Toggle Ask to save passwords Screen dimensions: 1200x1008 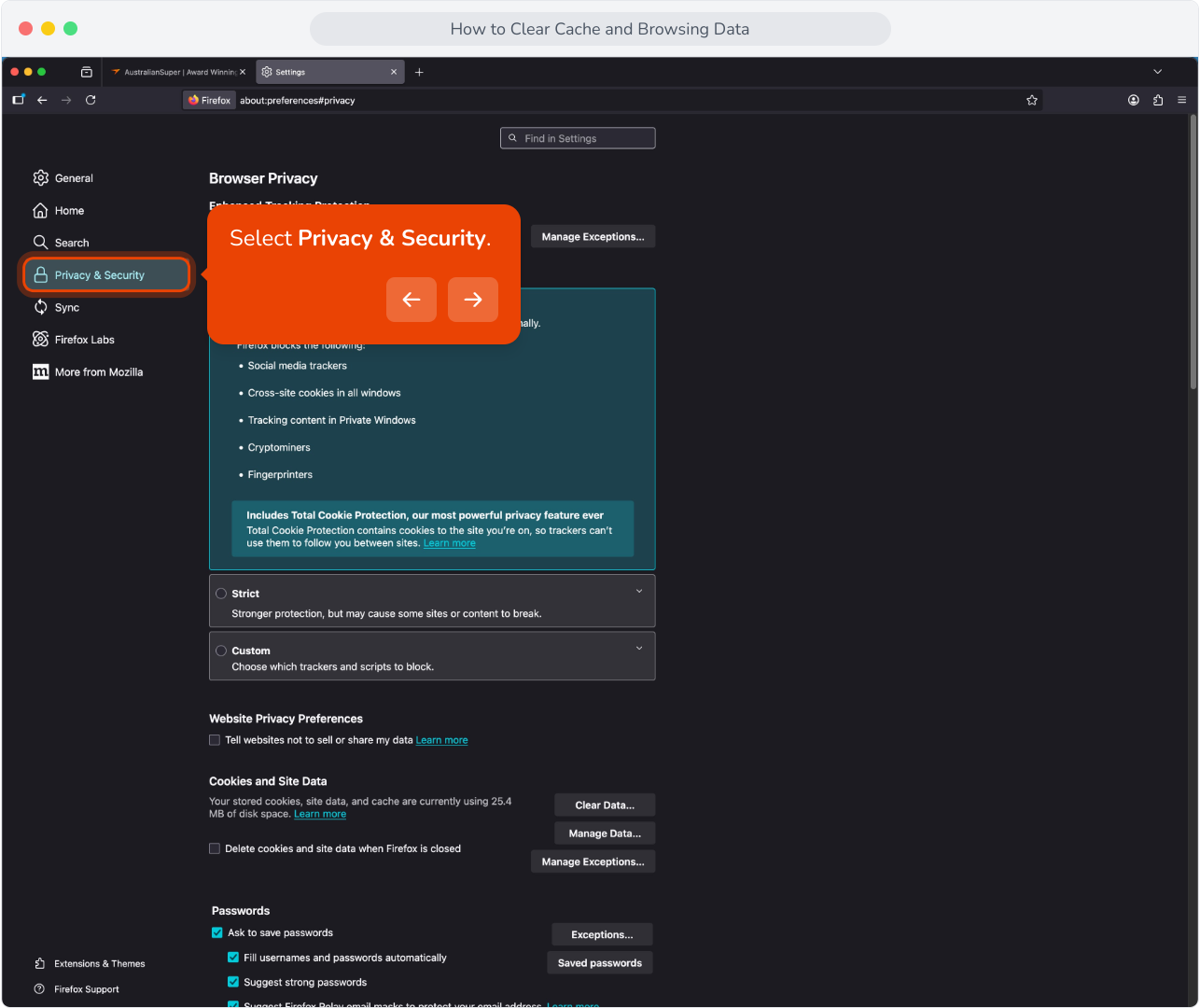[x=217, y=932]
